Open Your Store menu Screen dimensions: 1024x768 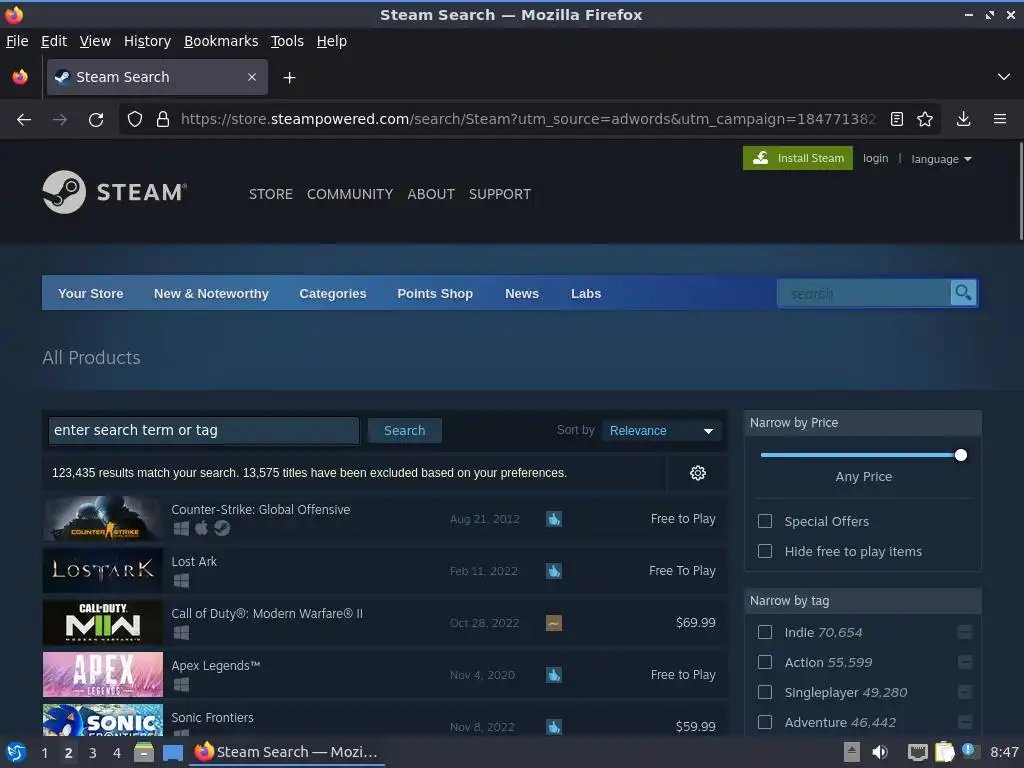point(90,293)
